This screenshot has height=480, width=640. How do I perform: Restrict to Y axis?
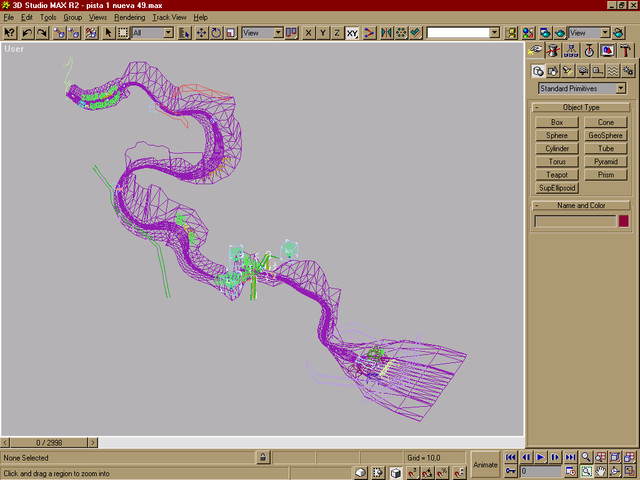pyautogui.click(x=323, y=33)
